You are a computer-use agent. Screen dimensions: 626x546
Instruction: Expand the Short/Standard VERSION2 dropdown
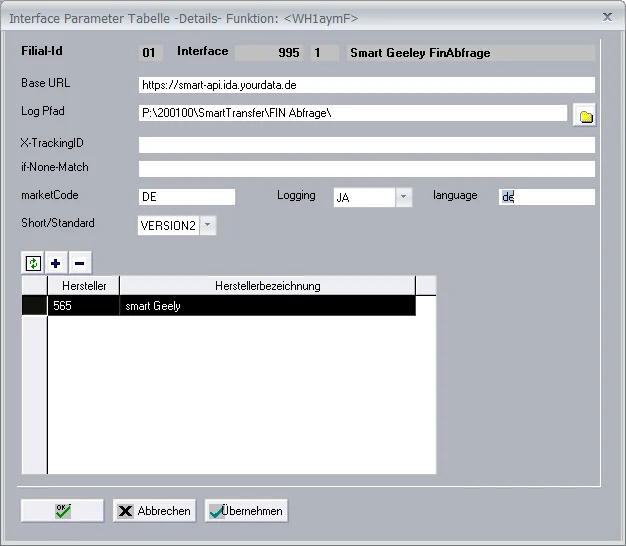(208, 225)
